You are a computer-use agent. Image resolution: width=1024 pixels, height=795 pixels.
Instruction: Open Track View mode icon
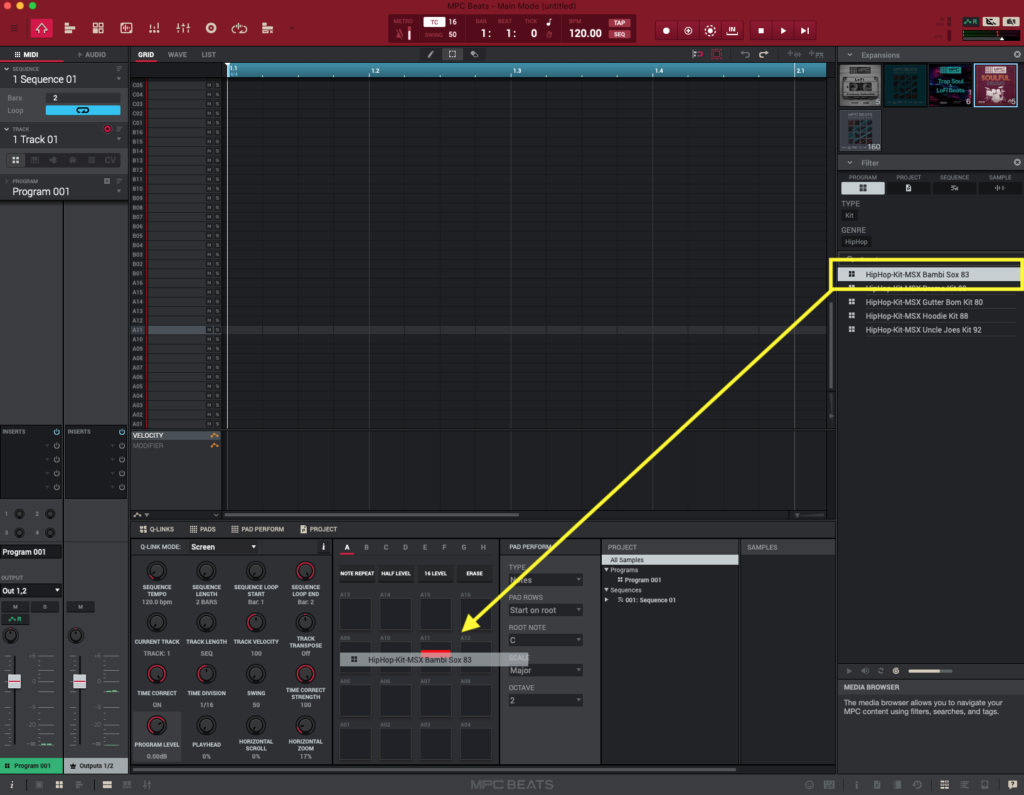point(70,28)
